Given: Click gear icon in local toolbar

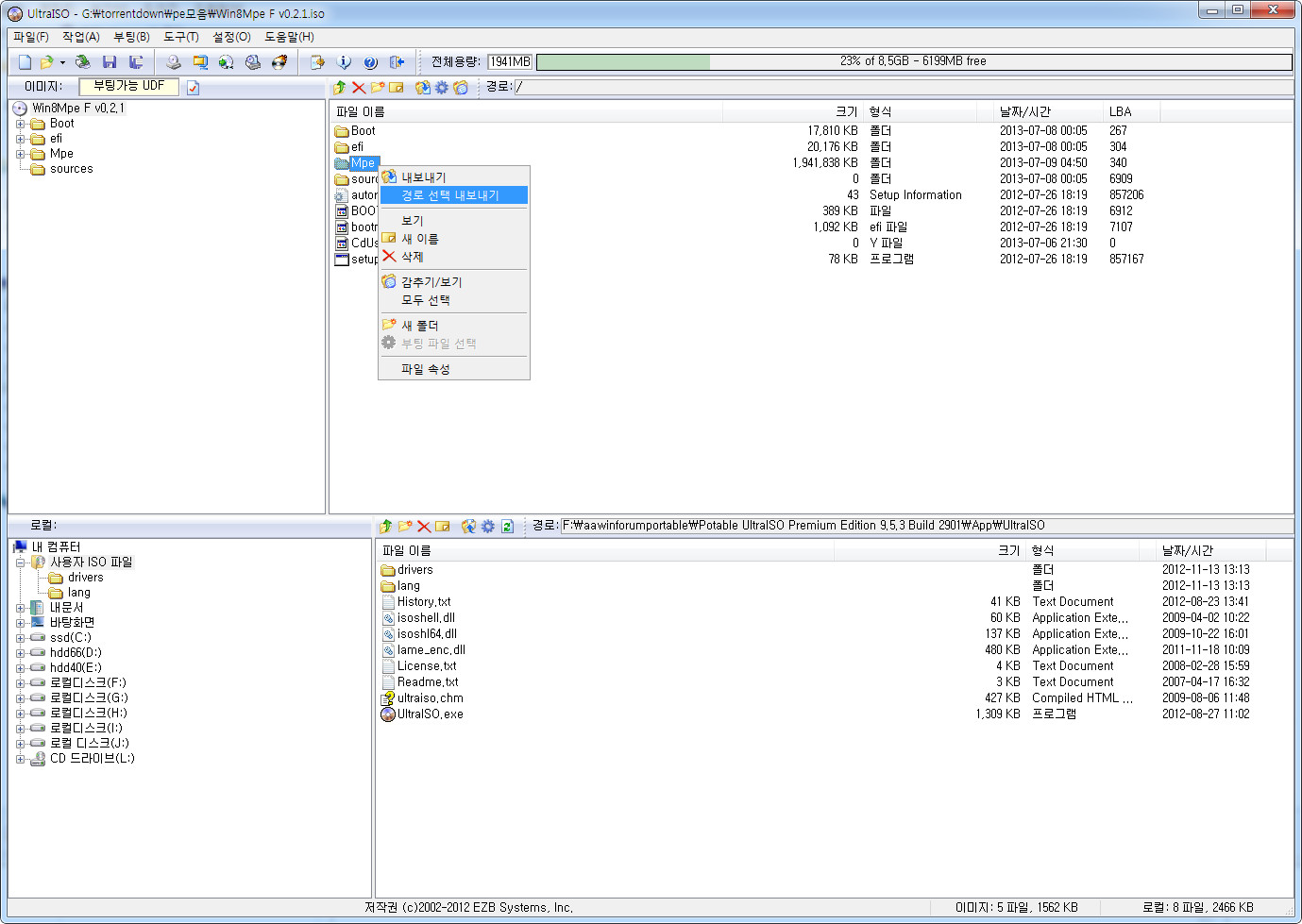Looking at the screenshot, I should [x=488, y=527].
